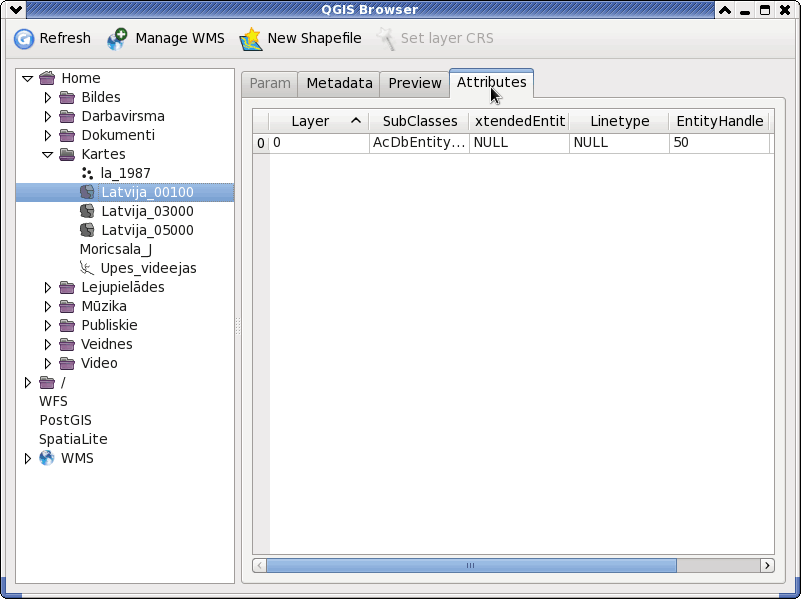Click the Video folder icon
This screenshot has height=599, width=801.
67,363
